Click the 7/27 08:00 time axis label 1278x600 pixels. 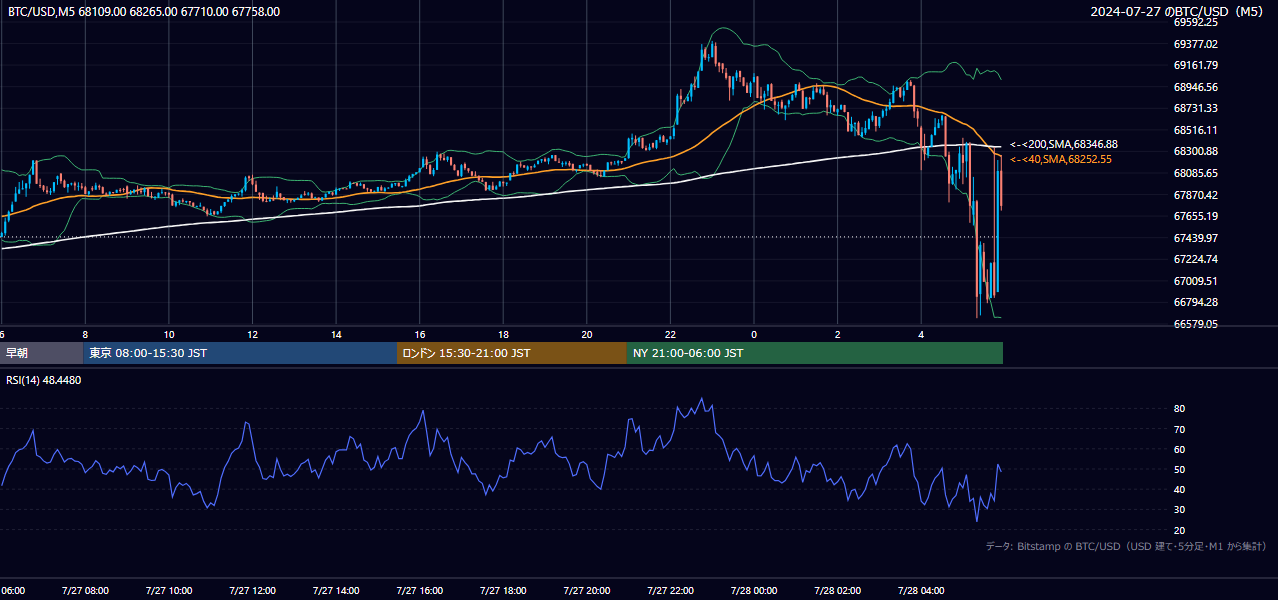85,591
